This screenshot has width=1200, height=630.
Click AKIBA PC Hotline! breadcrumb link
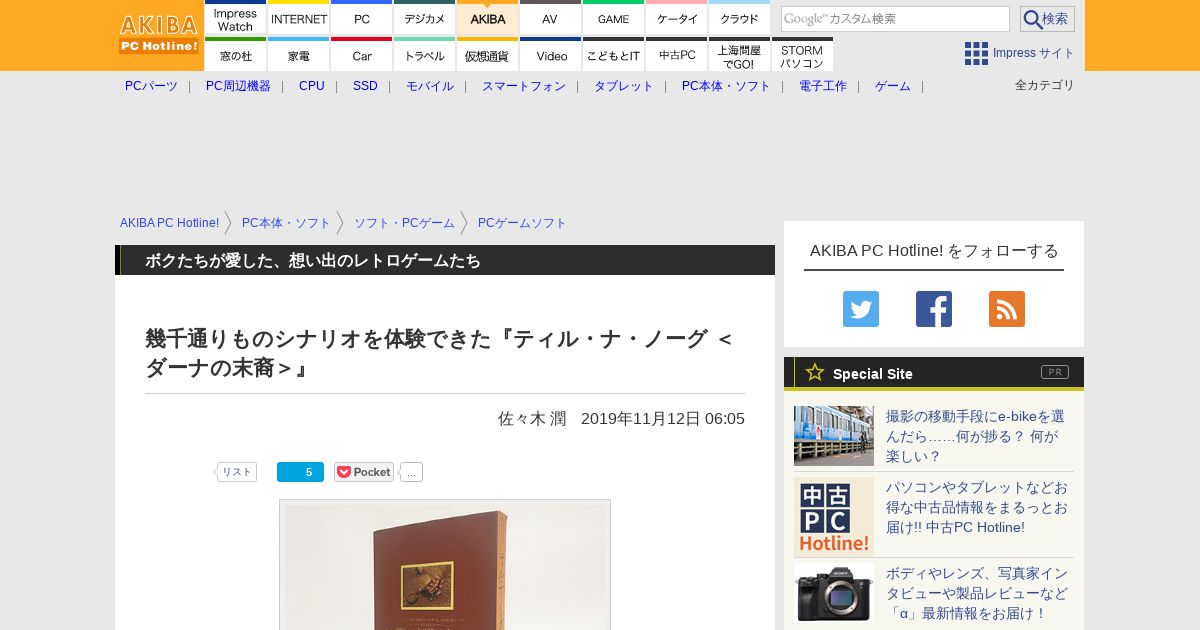point(169,223)
